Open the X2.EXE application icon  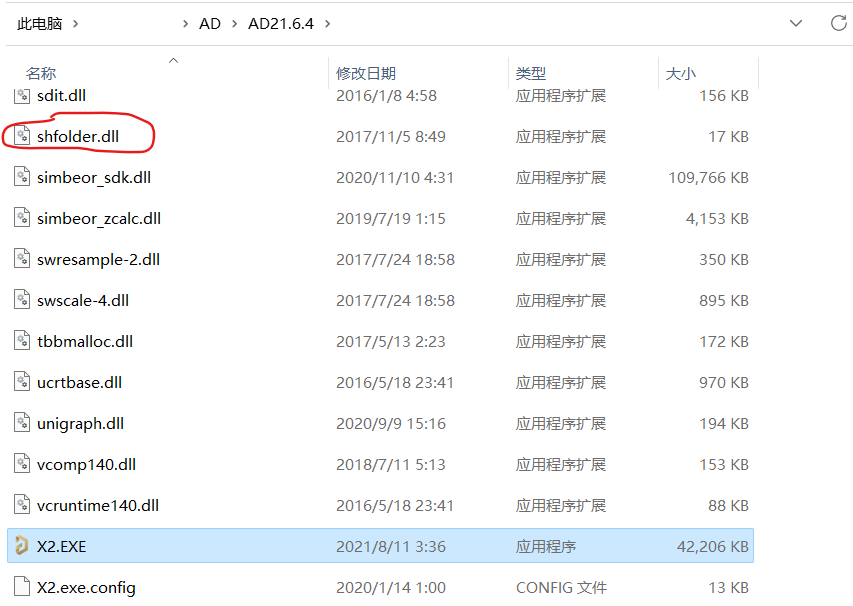(x=21, y=546)
